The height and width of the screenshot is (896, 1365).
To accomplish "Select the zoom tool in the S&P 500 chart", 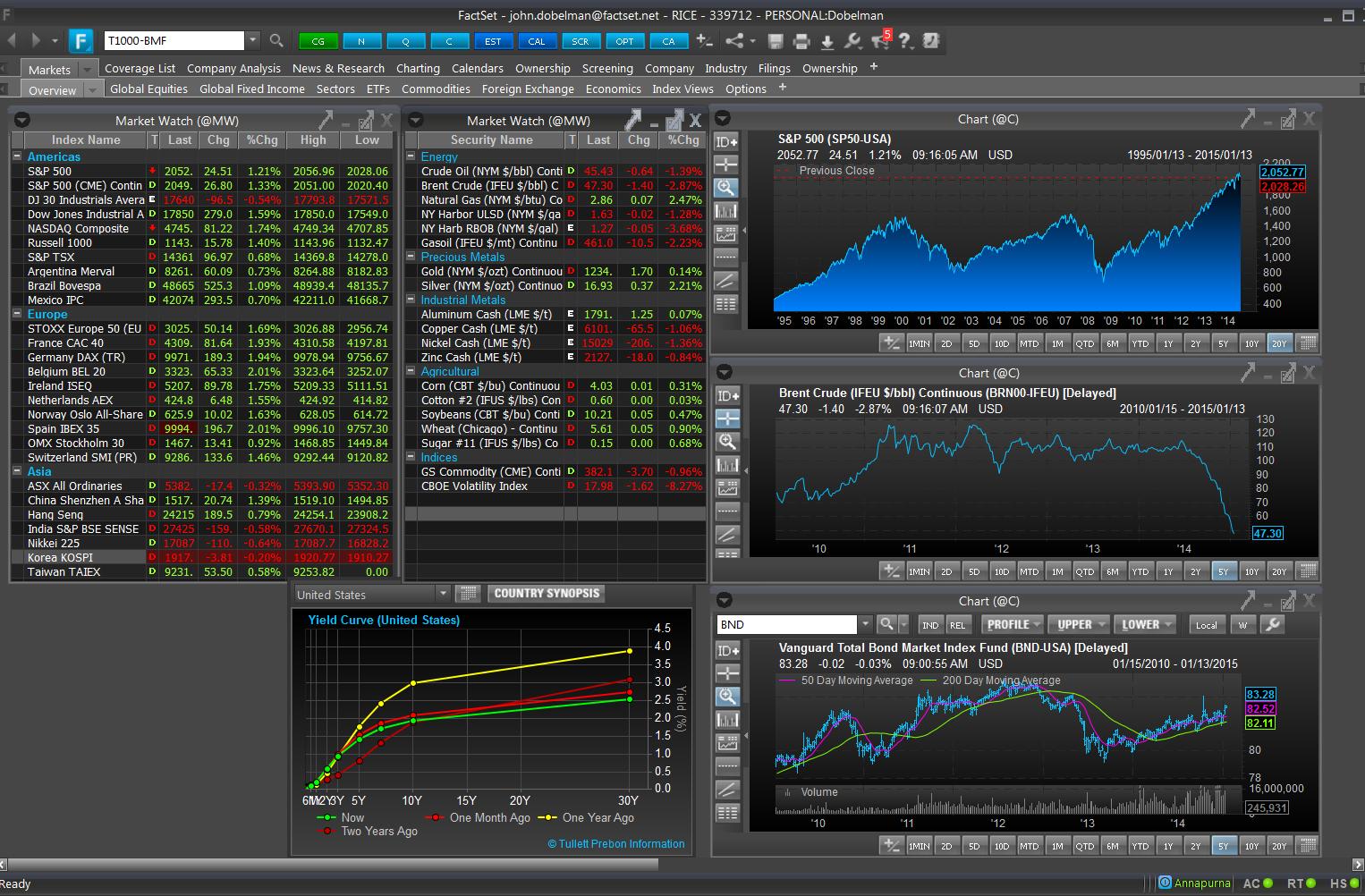I will pyautogui.click(x=726, y=188).
